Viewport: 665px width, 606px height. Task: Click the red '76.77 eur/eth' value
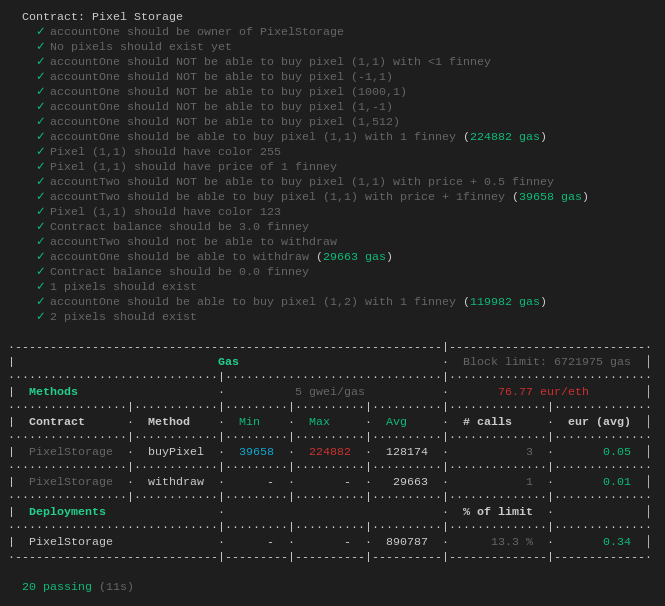(543, 391)
